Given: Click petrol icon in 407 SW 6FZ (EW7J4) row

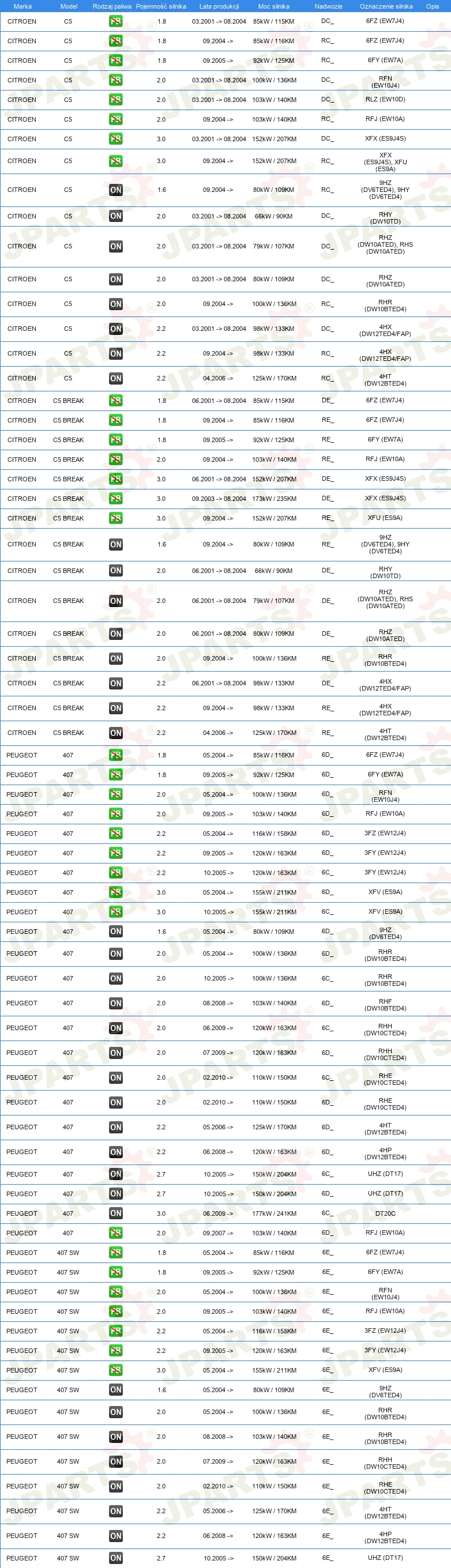Looking at the screenshot, I should [116, 1252].
